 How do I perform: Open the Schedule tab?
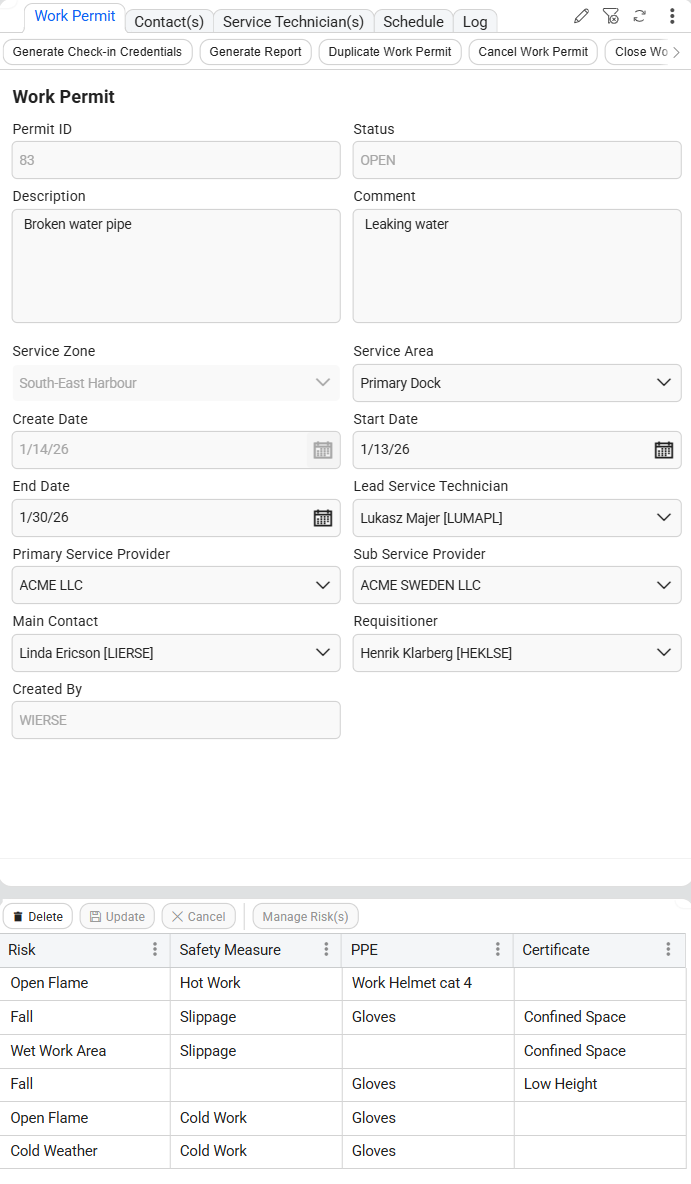click(413, 22)
